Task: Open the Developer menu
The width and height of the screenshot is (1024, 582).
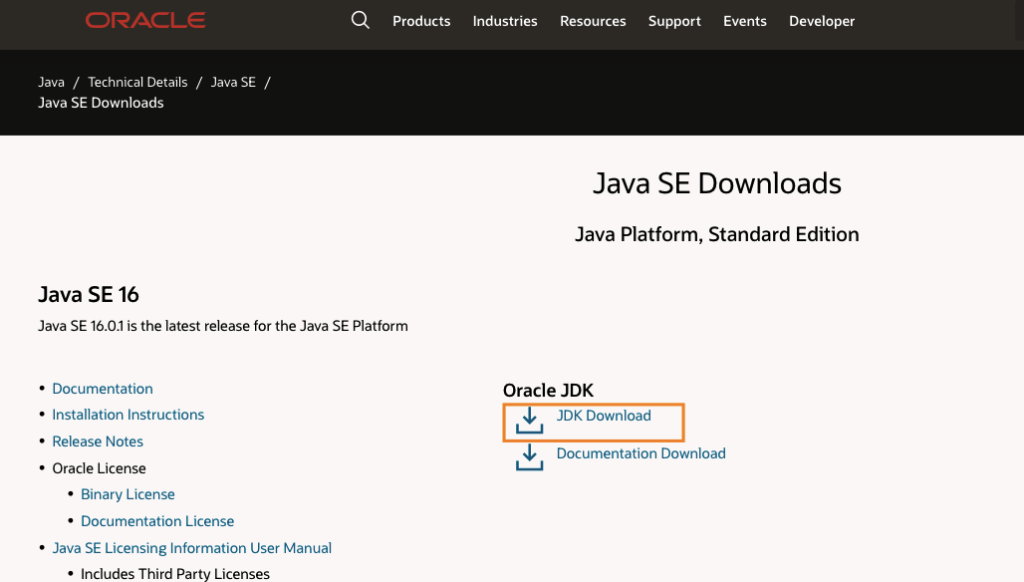Action: click(x=822, y=21)
